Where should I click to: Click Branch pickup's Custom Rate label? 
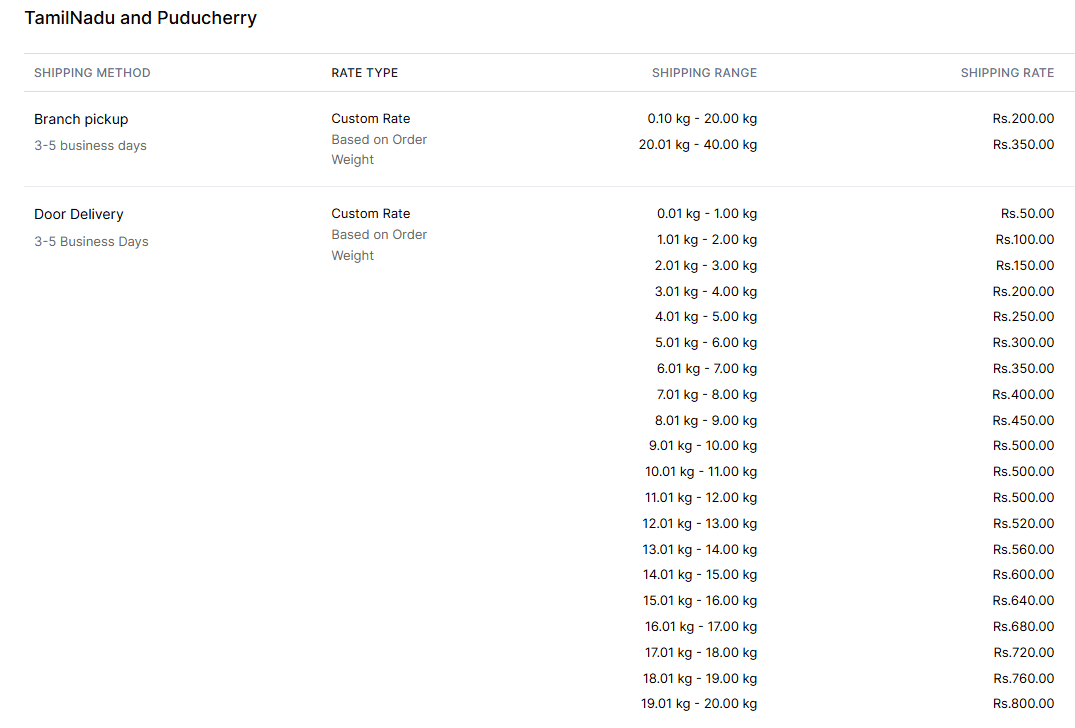tap(371, 118)
